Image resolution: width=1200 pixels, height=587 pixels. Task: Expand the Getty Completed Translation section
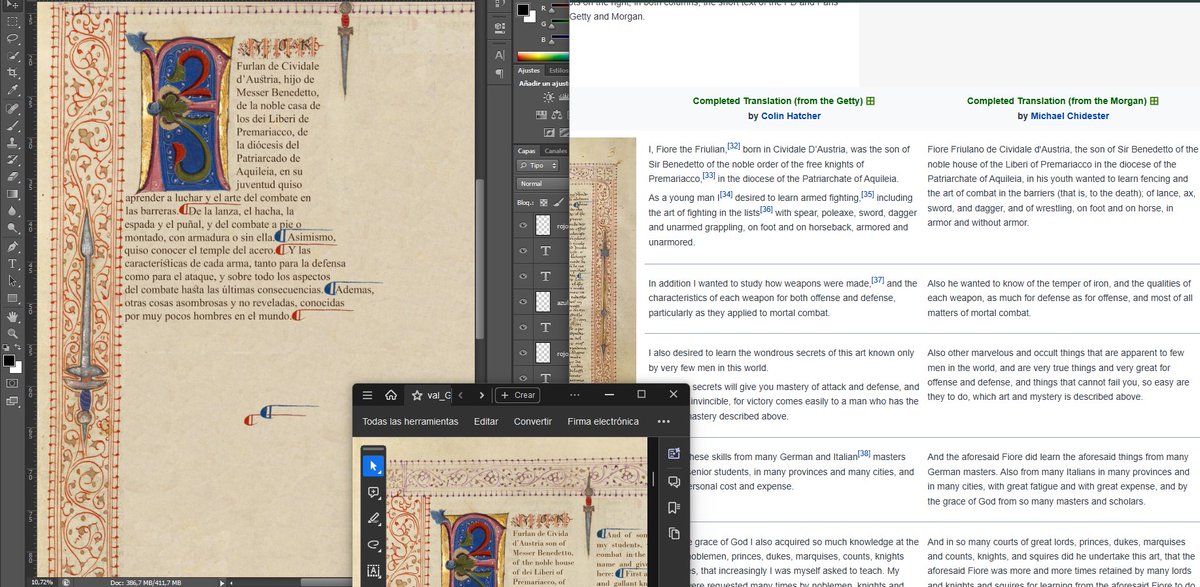(870, 101)
